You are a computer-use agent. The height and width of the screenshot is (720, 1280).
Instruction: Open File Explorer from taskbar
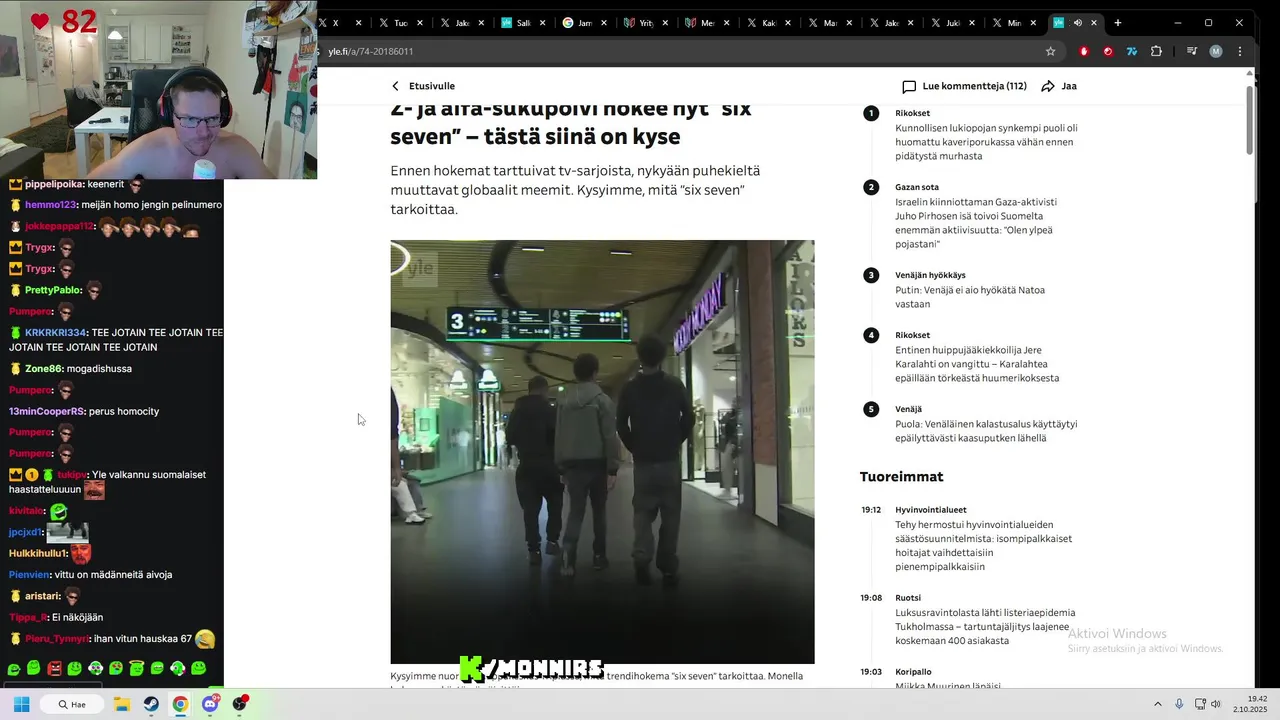pos(122,704)
